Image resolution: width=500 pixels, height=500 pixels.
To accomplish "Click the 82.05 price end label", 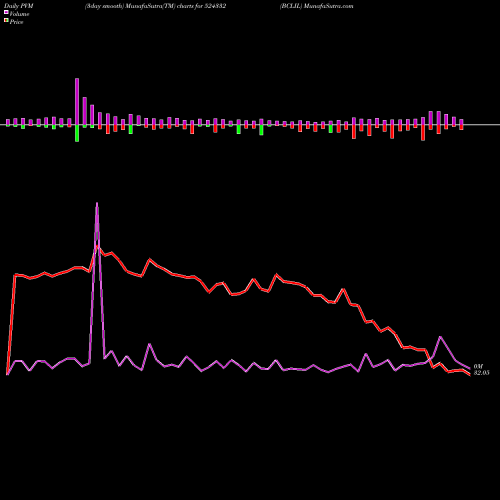I will tap(482, 373).
